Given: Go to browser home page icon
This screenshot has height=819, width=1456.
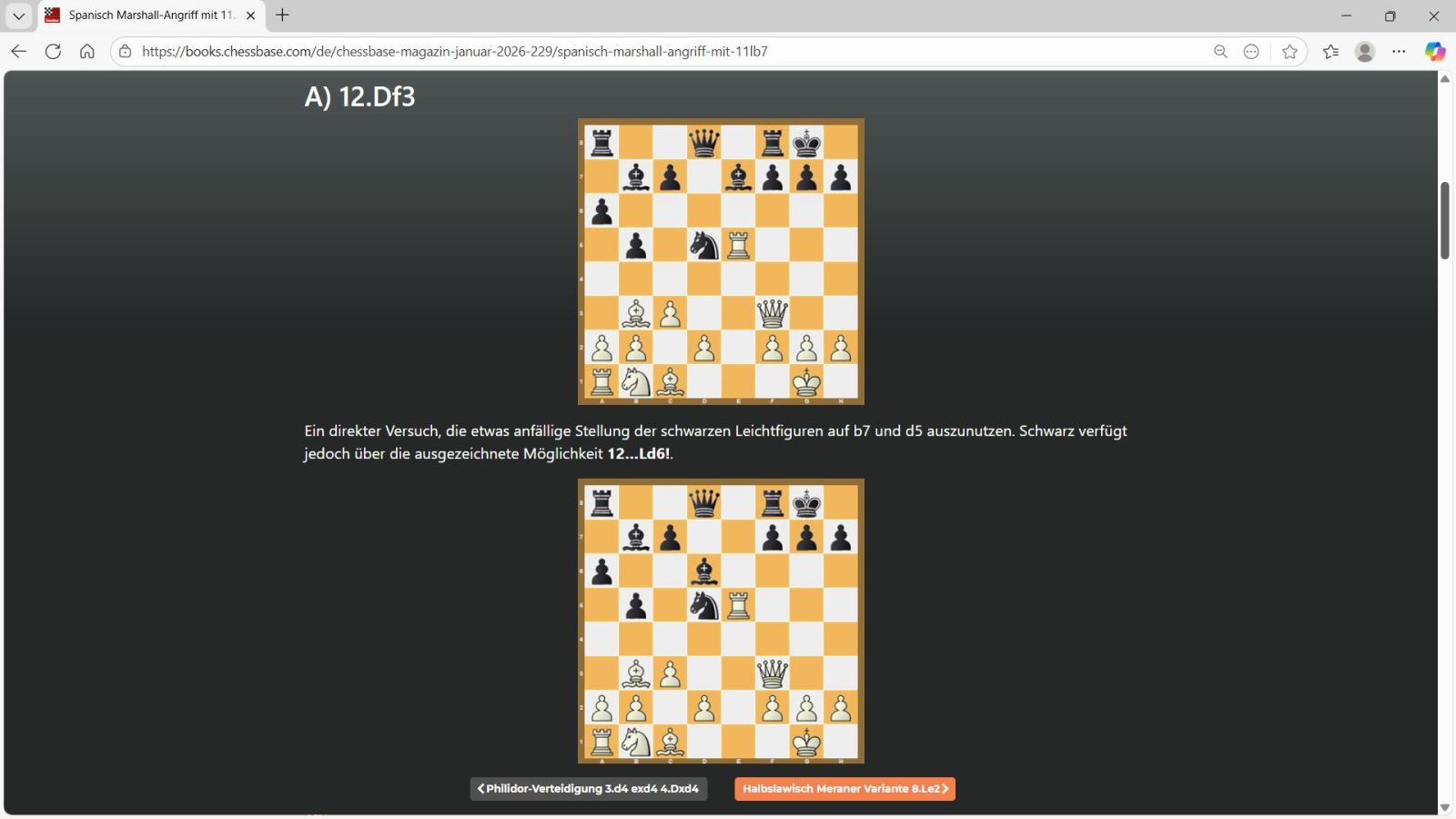Looking at the screenshot, I should click(x=87, y=52).
